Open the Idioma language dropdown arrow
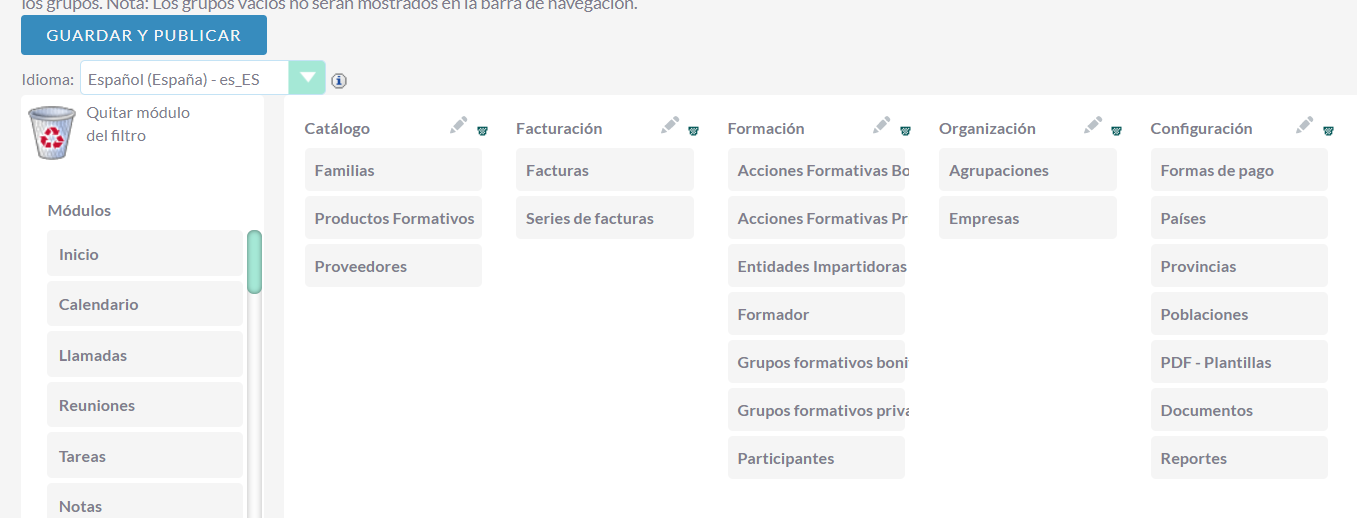The height and width of the screenshot is (518, 1357). [x=307, y=78]
